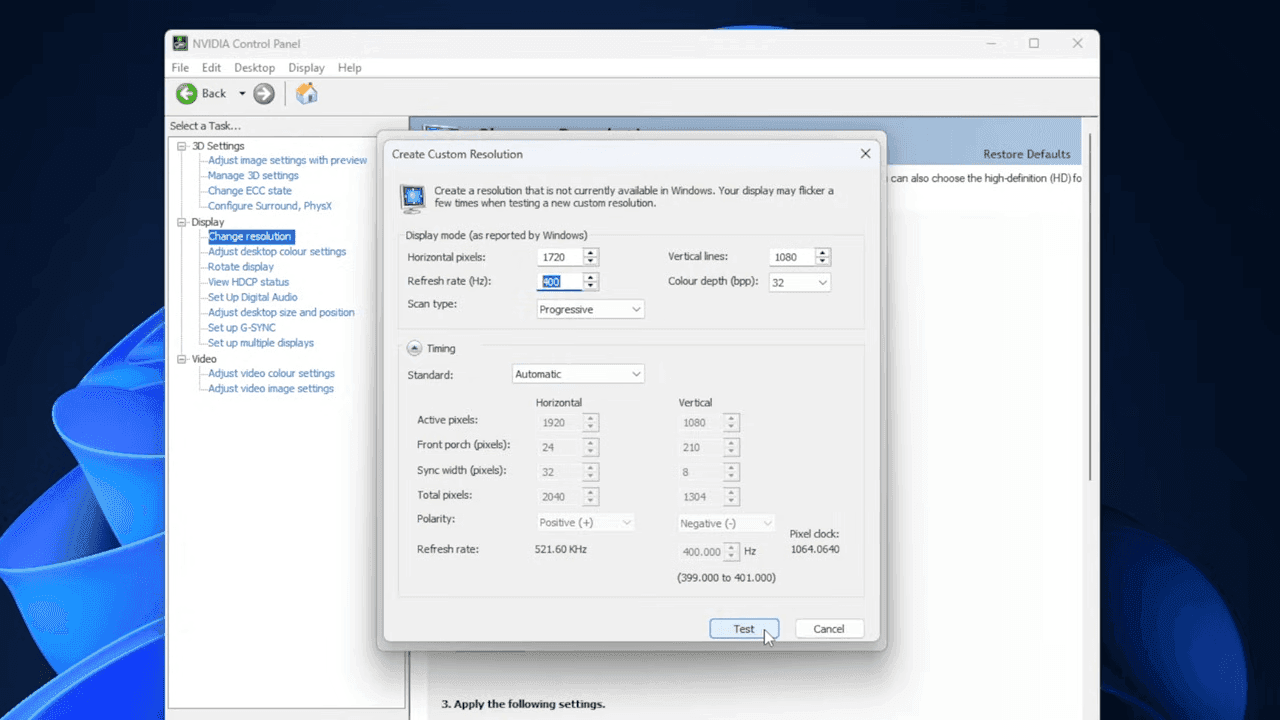The image size is (1280, 720).
Task: Collapse the Video tree node
Action: pyautogui.click(x=182, y=359)
